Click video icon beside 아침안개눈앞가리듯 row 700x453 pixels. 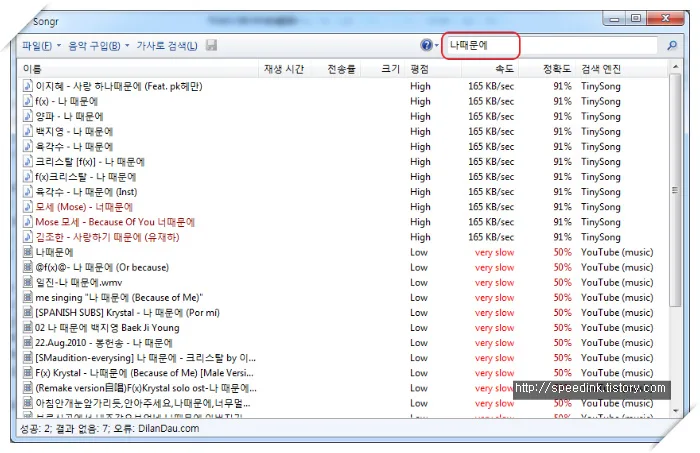(x=28, y=403)
